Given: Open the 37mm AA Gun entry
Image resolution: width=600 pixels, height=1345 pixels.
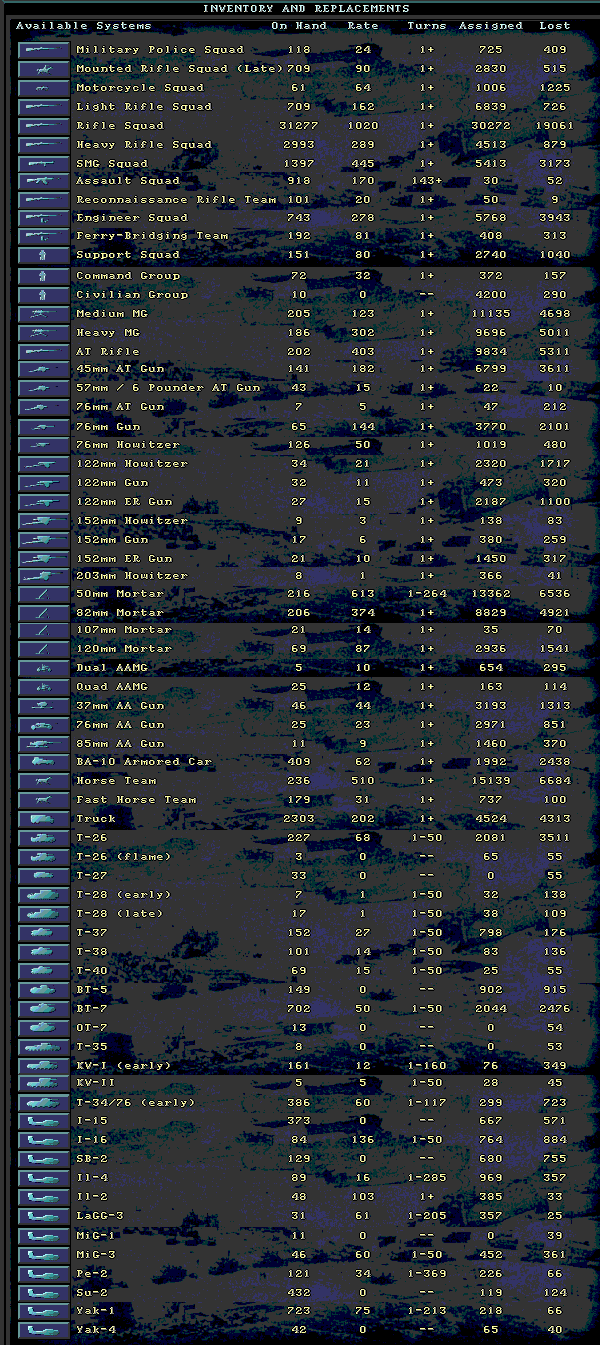Looking at the screenshot, I should point(120,705).
